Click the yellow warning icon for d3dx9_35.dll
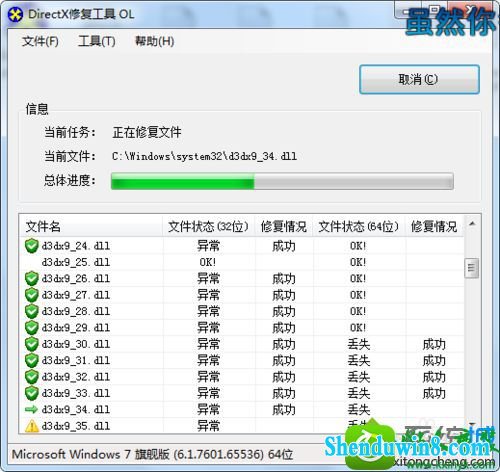This screenshot has height=472, width=500. pyautogui.click(x=32, y=426)
